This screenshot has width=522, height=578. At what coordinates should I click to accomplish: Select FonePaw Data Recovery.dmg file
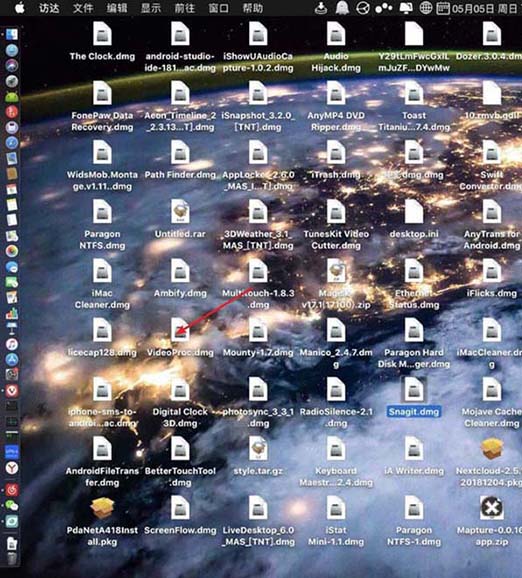(102, 93)
